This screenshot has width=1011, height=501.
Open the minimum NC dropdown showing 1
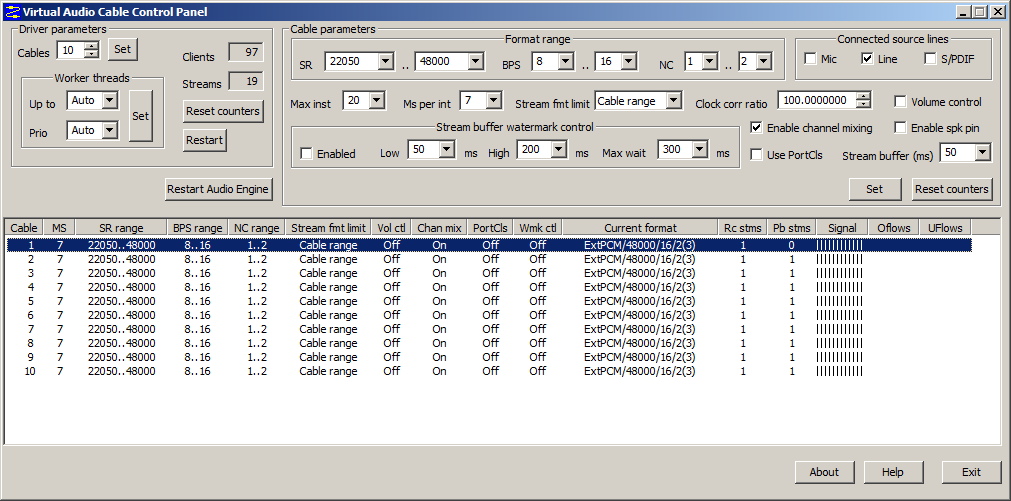[709, 62]
